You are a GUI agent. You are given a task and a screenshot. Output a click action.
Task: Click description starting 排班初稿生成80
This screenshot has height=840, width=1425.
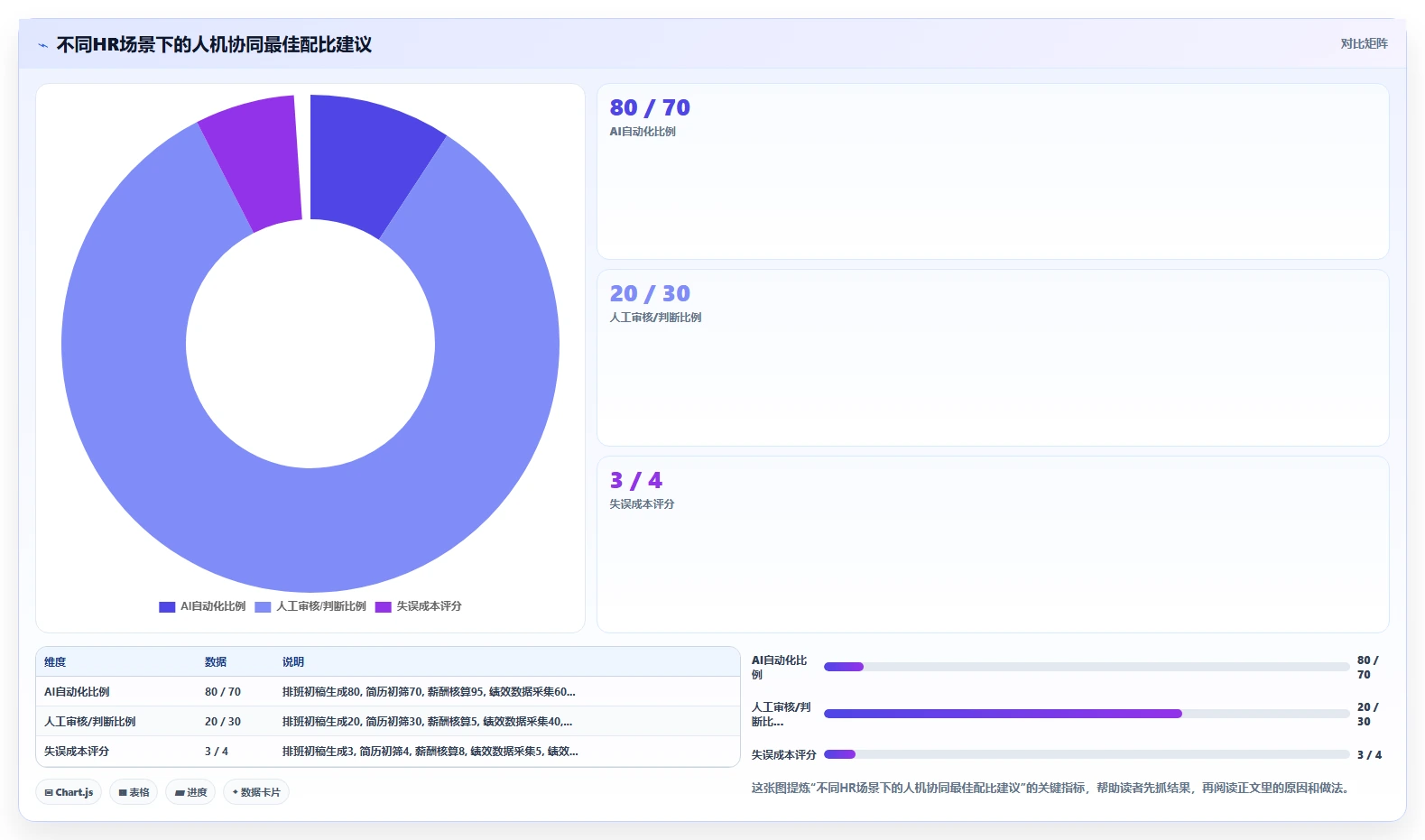pos(429,692)
